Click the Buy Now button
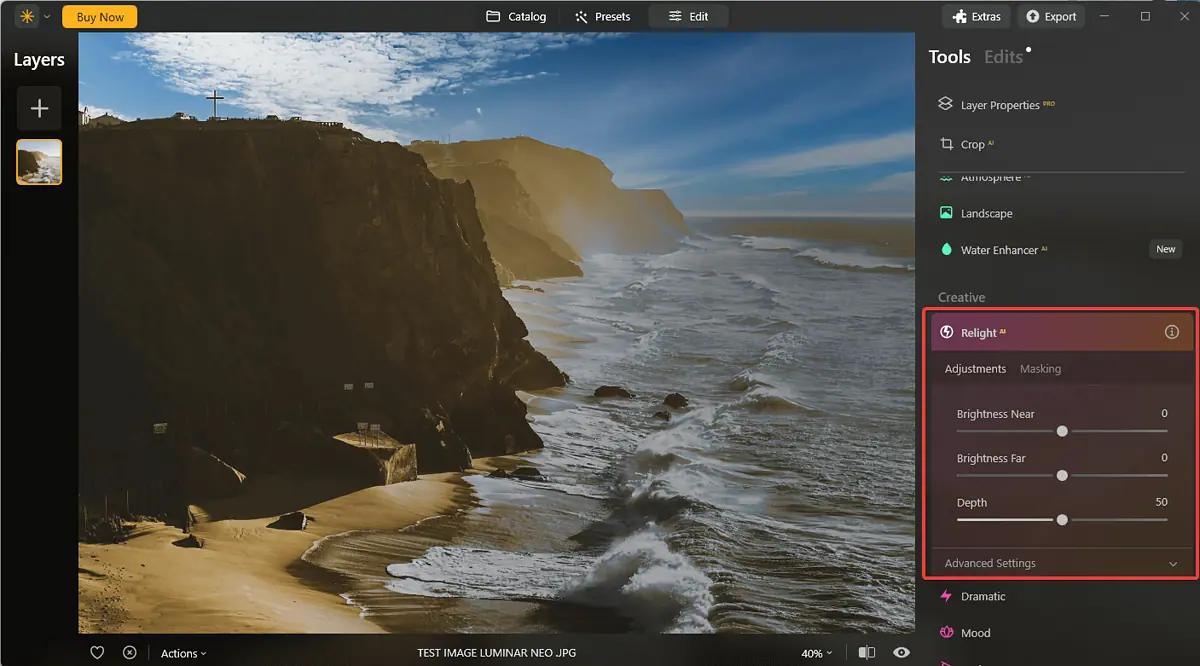This screenshot has height=666, width=1200. coord(100,17)
